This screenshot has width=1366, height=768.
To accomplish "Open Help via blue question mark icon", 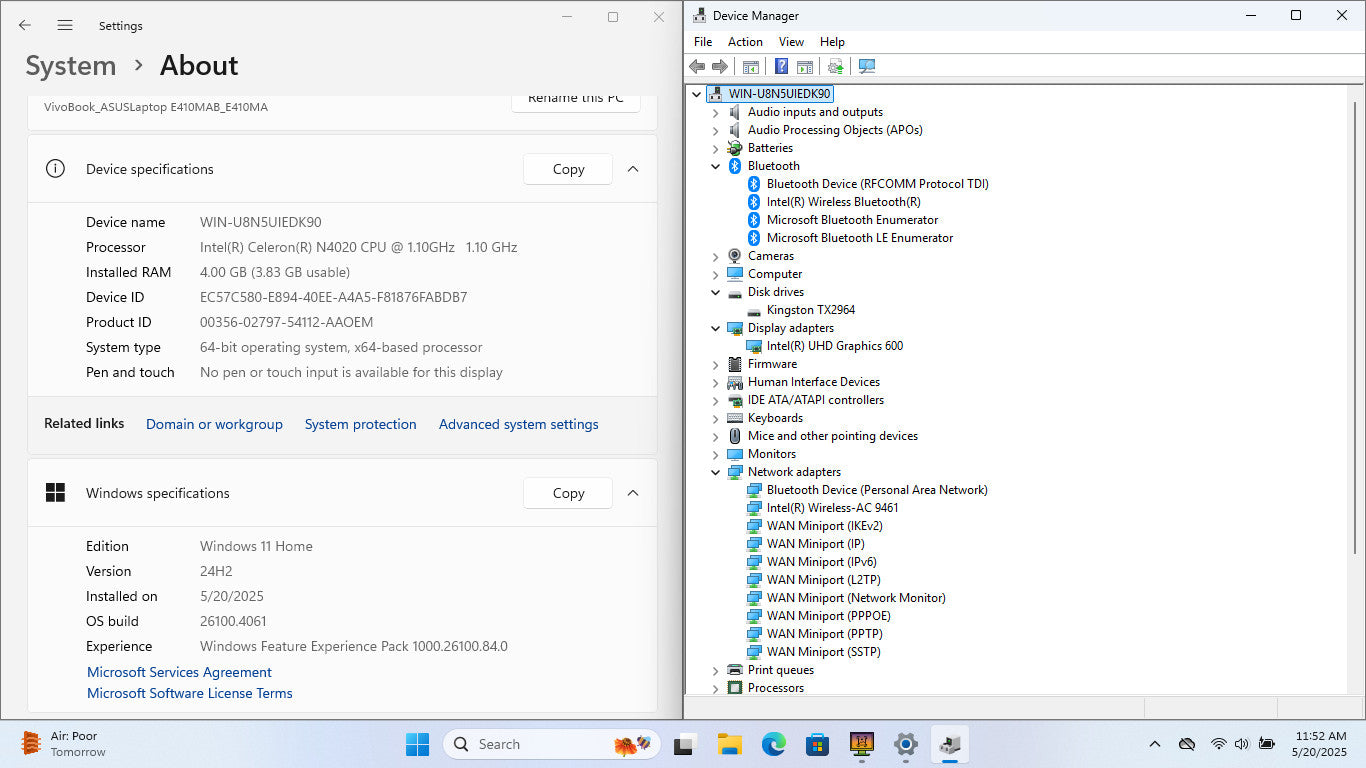I will [x=782, y=67].
